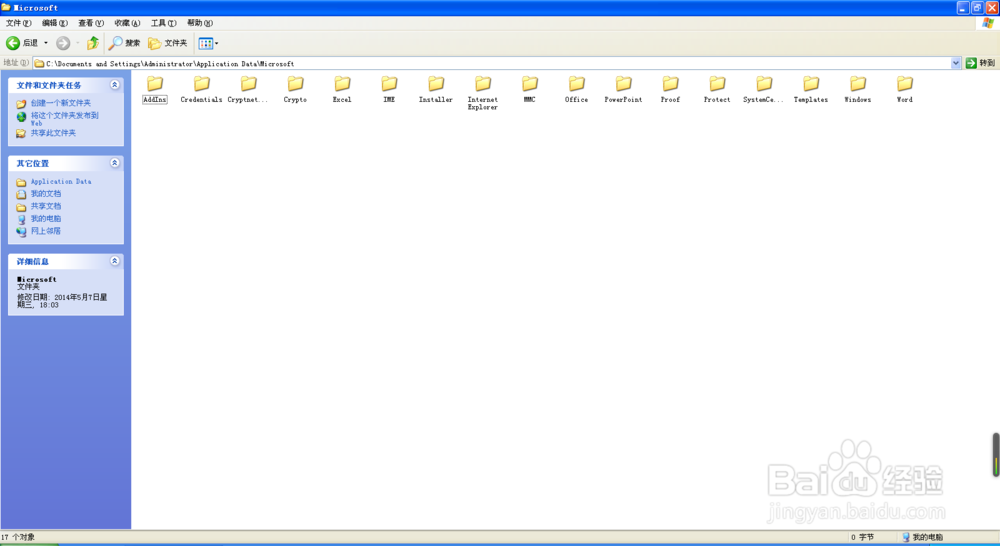Select the SystemCe... folder
The height and width of the screenshot is (546, 1000).
[764, 90]
